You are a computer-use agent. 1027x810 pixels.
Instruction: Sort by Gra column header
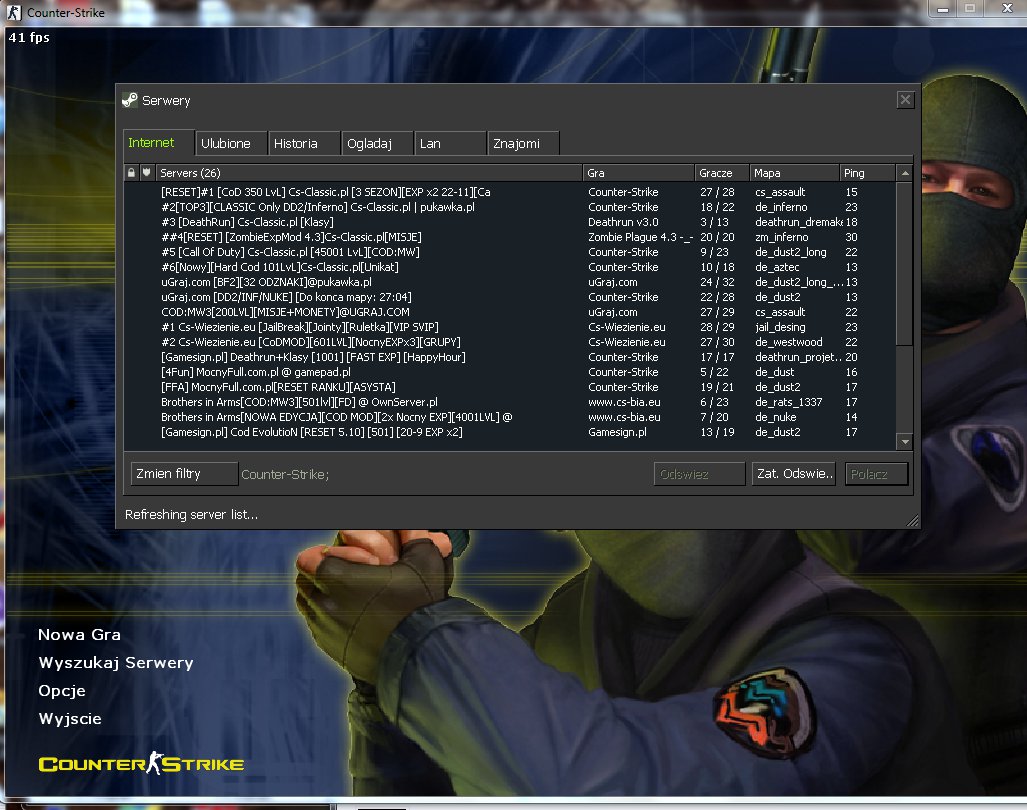click(x=639, y=173)
